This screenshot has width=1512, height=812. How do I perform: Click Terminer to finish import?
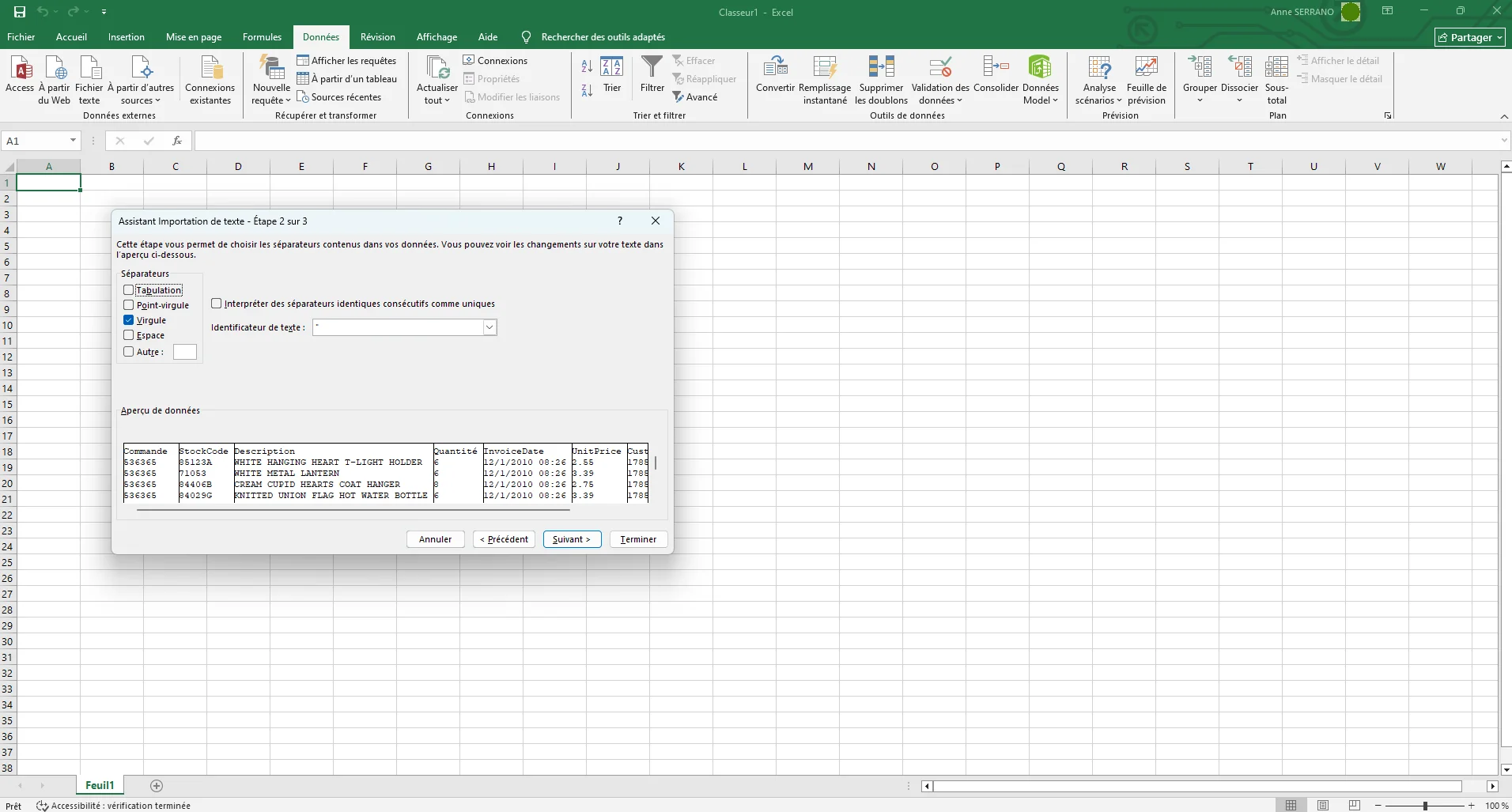coord(638,539)
